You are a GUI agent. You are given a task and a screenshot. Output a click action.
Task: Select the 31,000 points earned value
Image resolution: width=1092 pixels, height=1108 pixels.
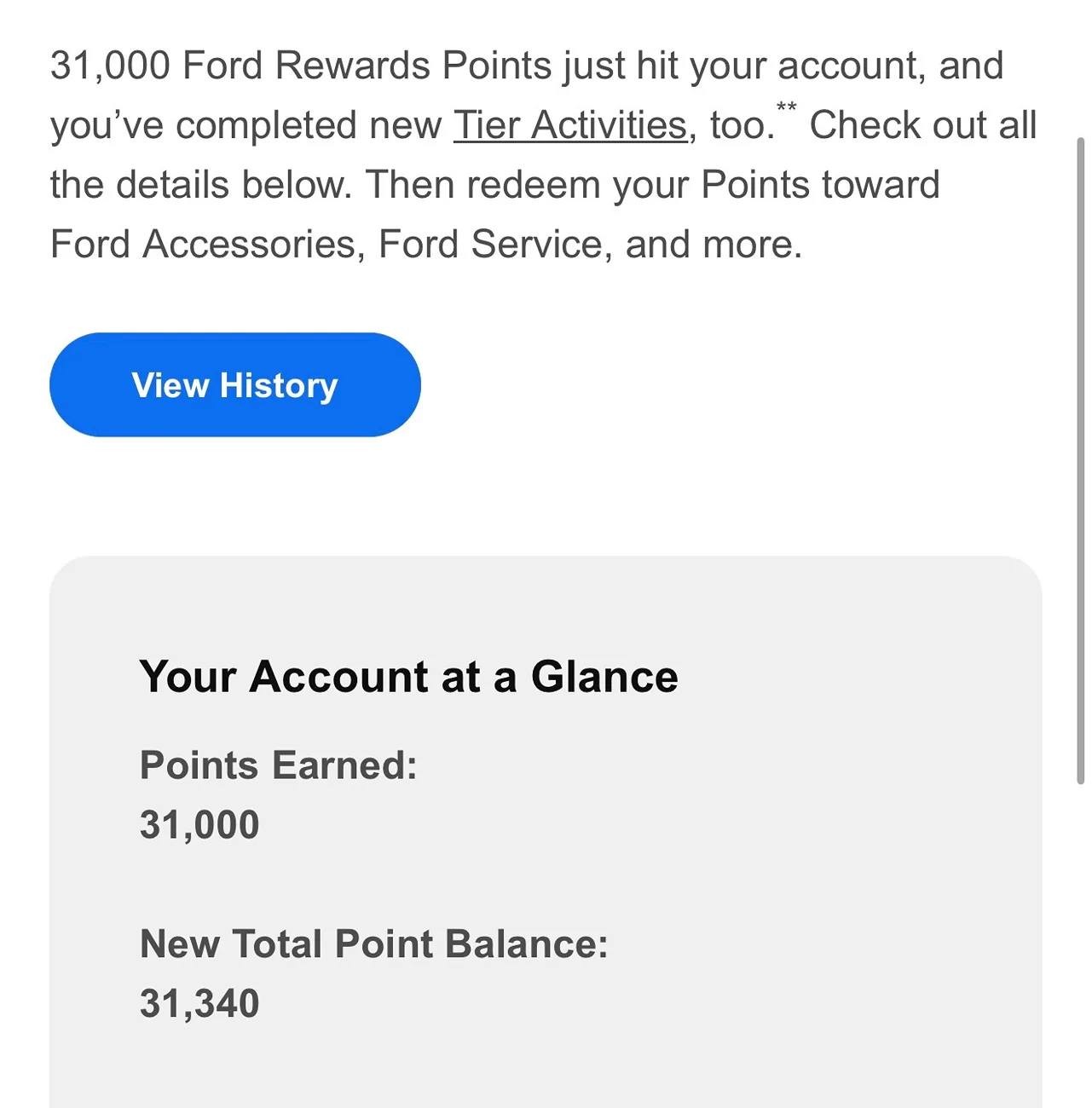[x=199, y=825]
